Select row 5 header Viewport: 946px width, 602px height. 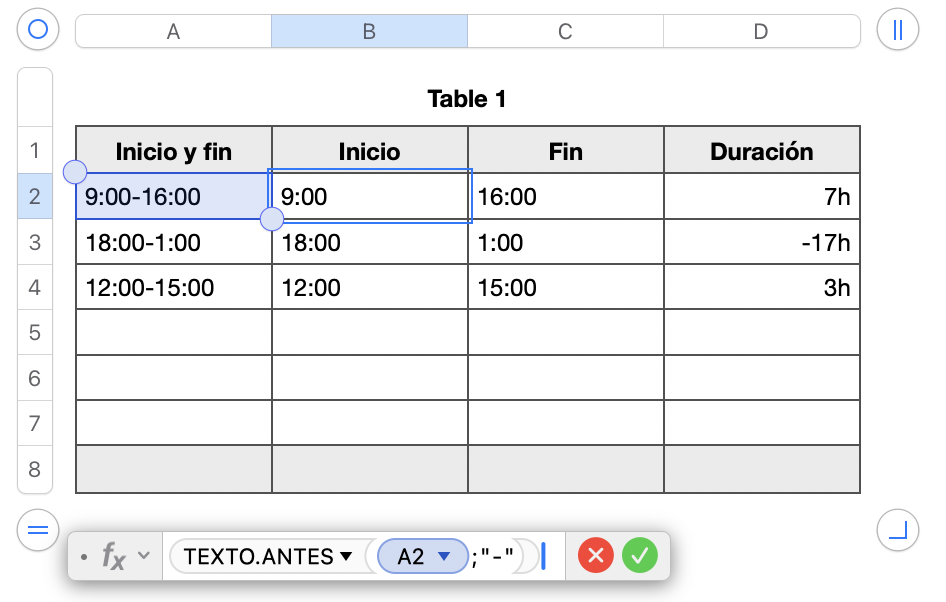click(35, 332)
